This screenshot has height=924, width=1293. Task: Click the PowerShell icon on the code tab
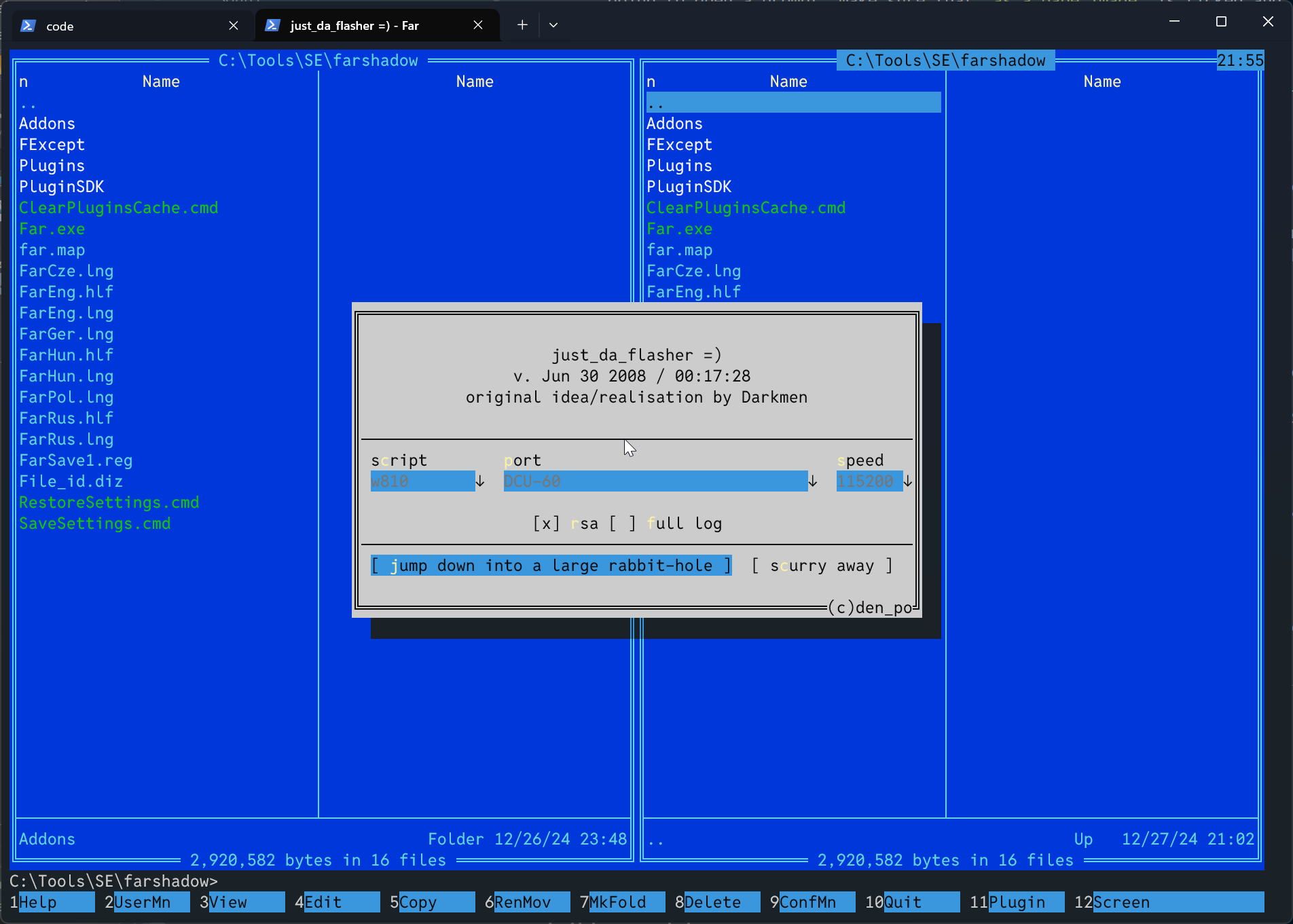(x=28, y=26)
